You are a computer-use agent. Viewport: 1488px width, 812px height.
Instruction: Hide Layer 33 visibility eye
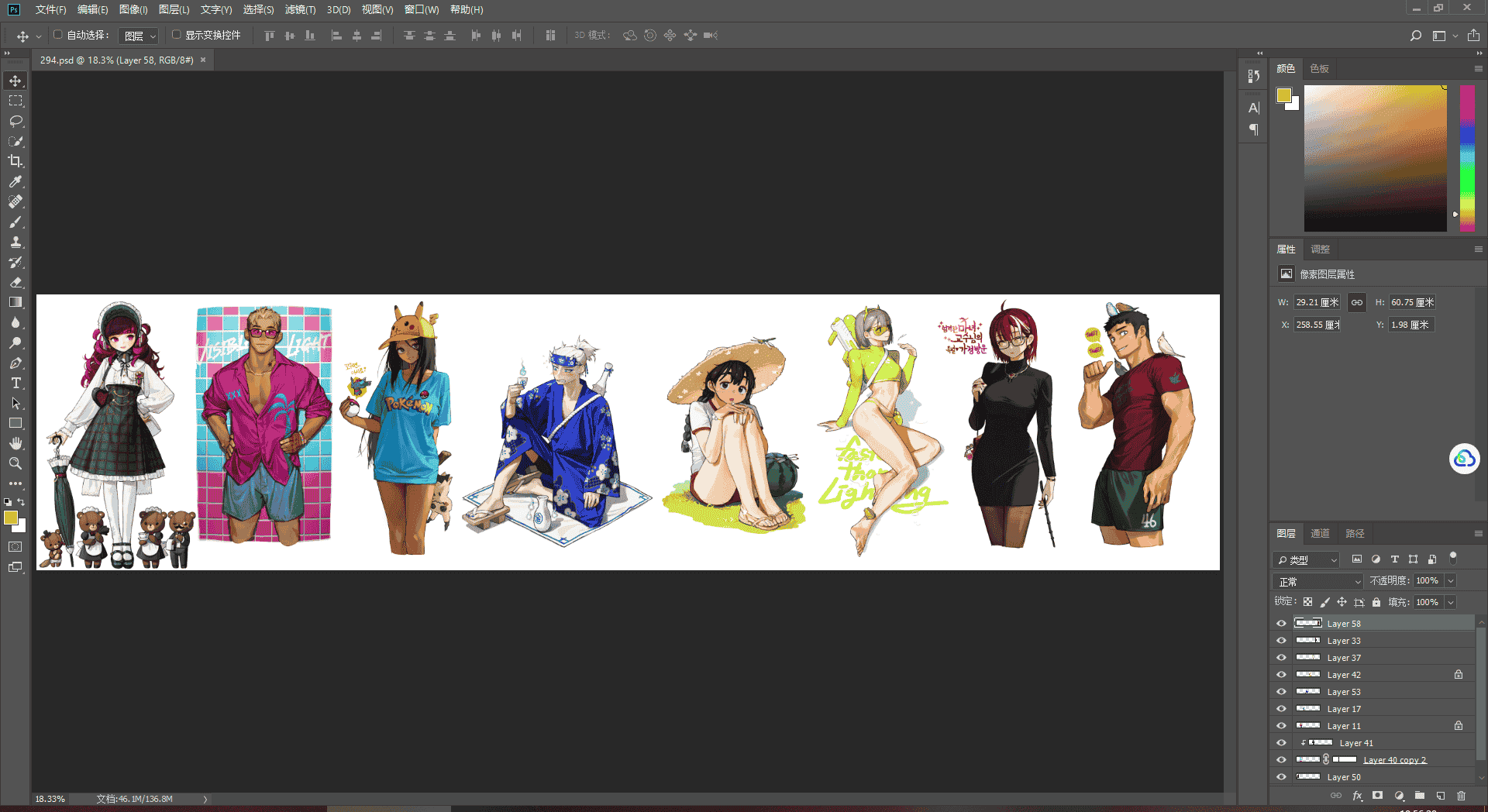(x=1281, y=641)
